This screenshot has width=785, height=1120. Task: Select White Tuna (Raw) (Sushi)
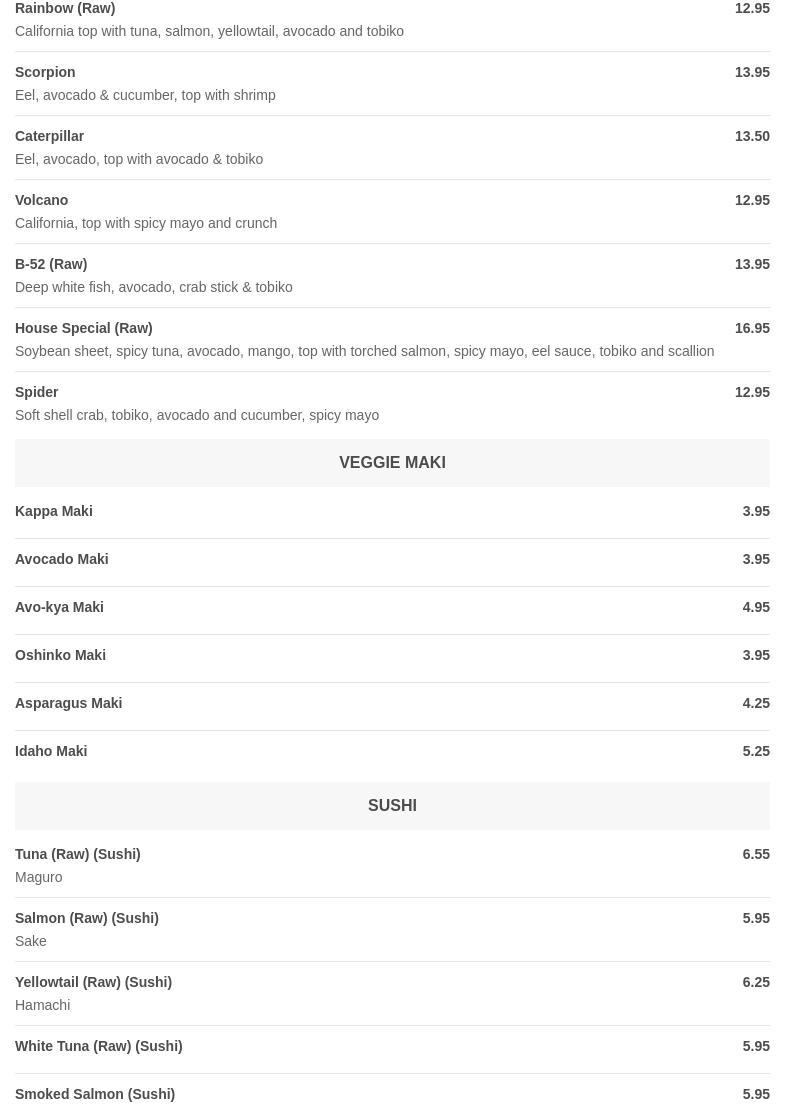392,1046
